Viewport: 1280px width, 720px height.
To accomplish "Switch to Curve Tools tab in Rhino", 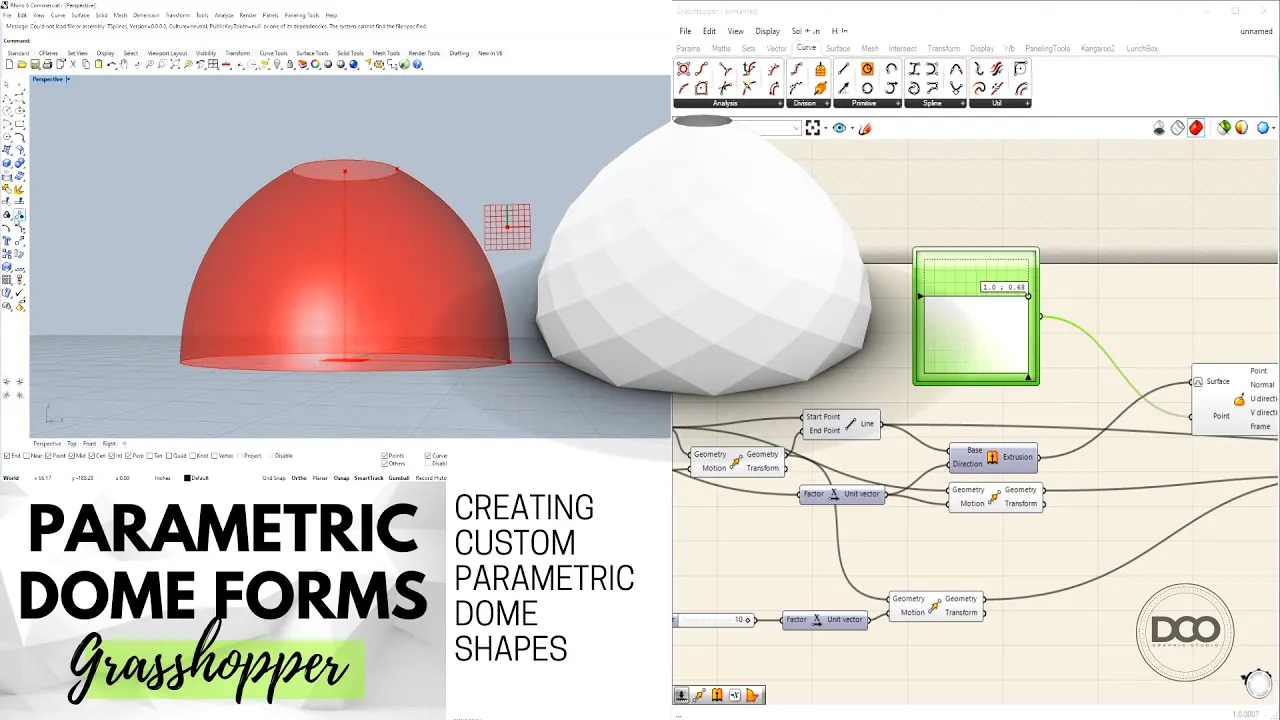I will 273,53.
